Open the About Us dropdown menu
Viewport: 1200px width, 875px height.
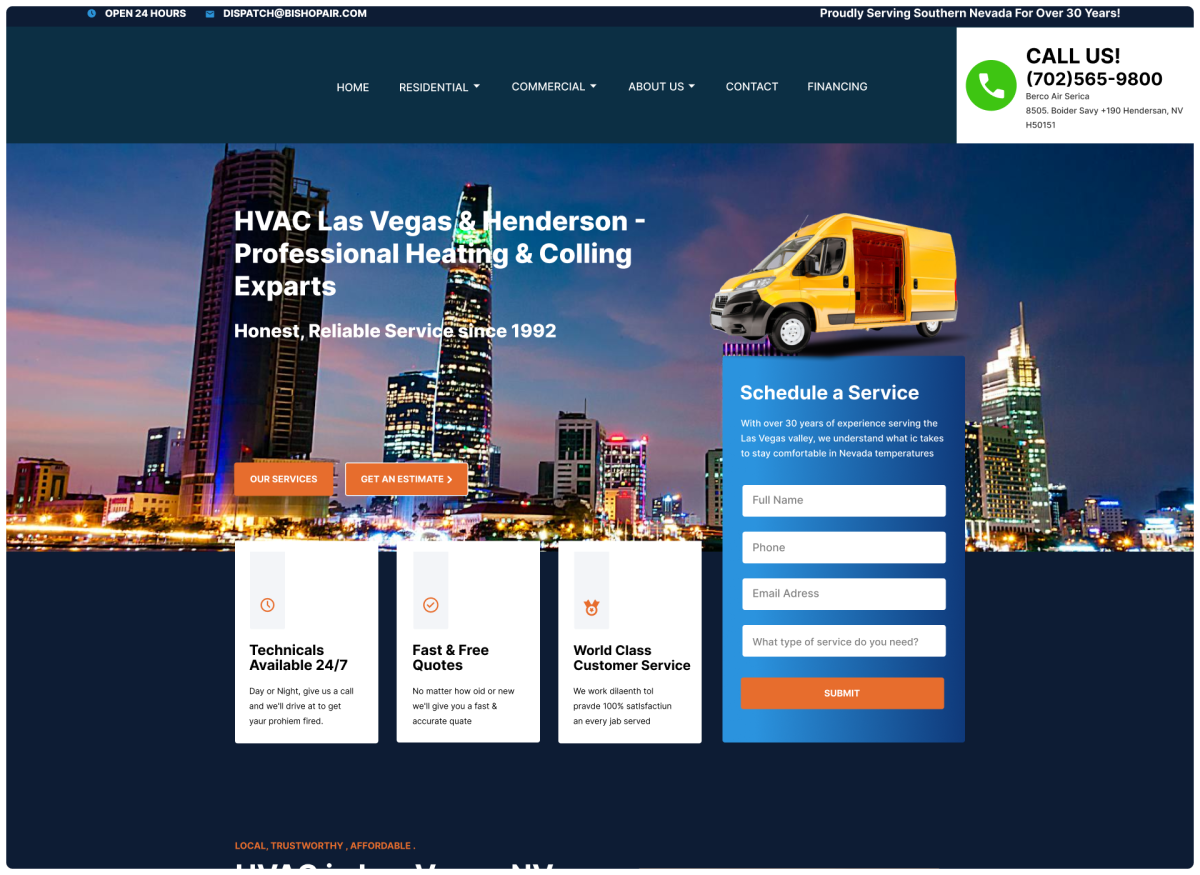point(661,87)
